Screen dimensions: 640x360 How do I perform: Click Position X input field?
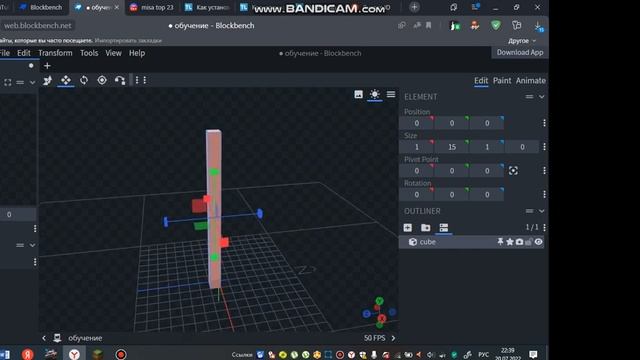pos(416,123)
